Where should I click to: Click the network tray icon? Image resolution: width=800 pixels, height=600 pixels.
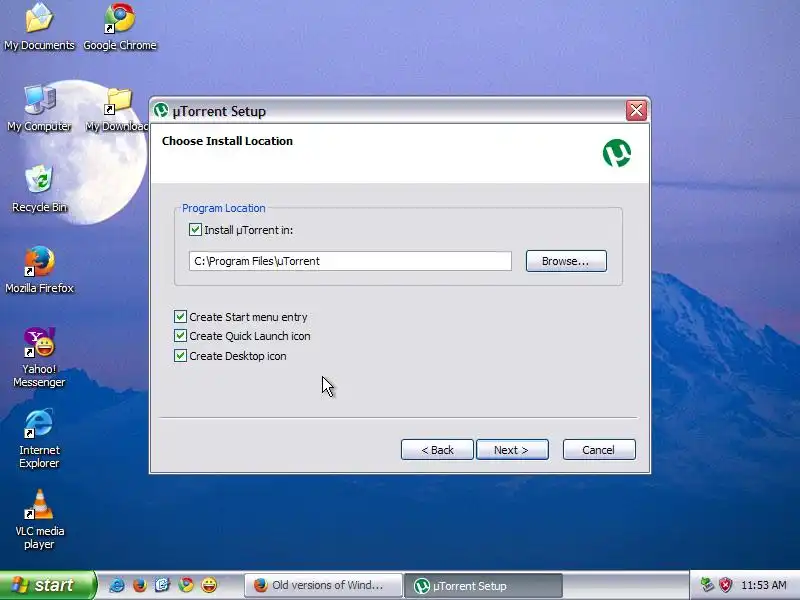pos(707,585)
